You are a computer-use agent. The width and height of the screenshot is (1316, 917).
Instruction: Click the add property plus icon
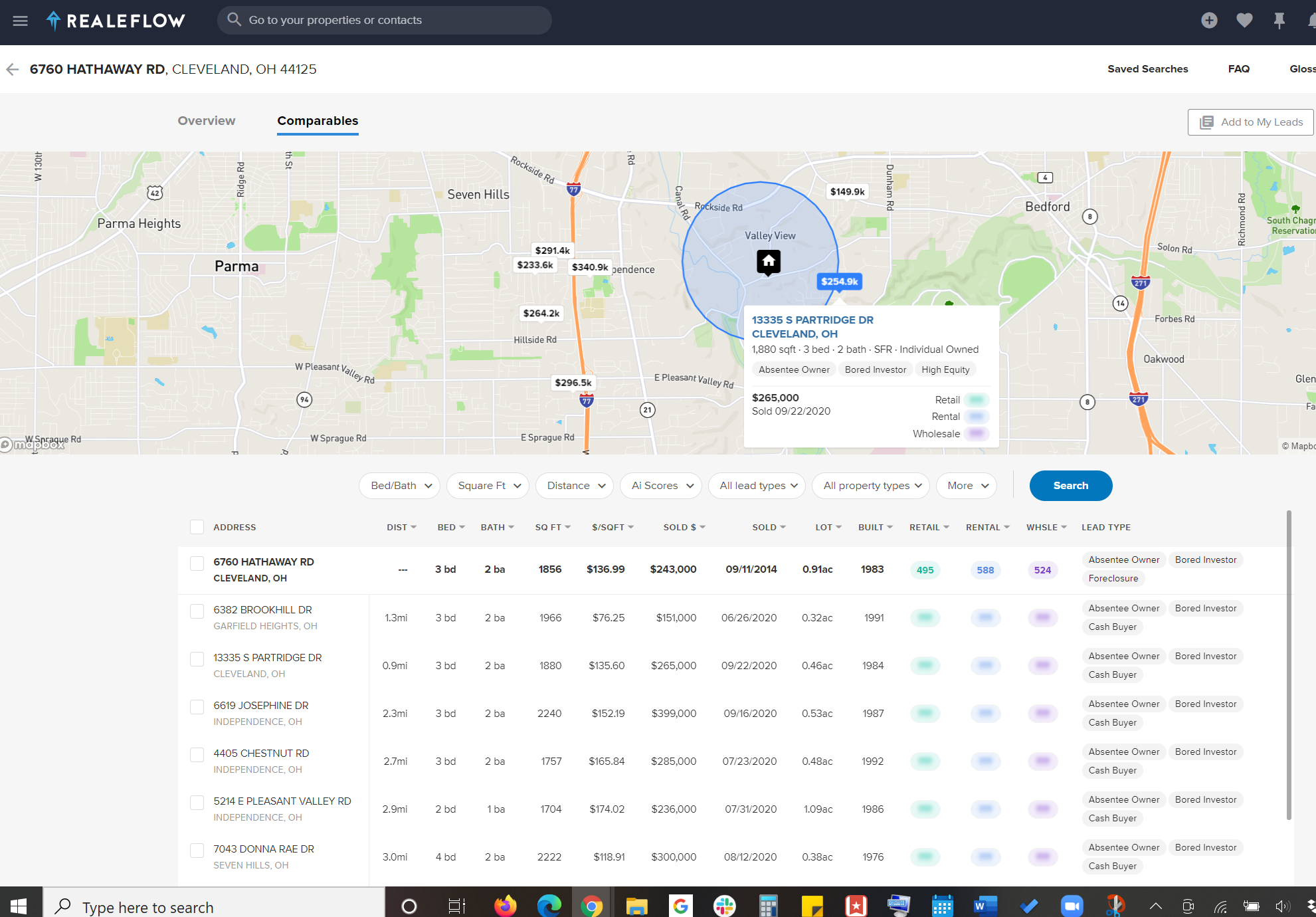click(x=1209, y=20)
